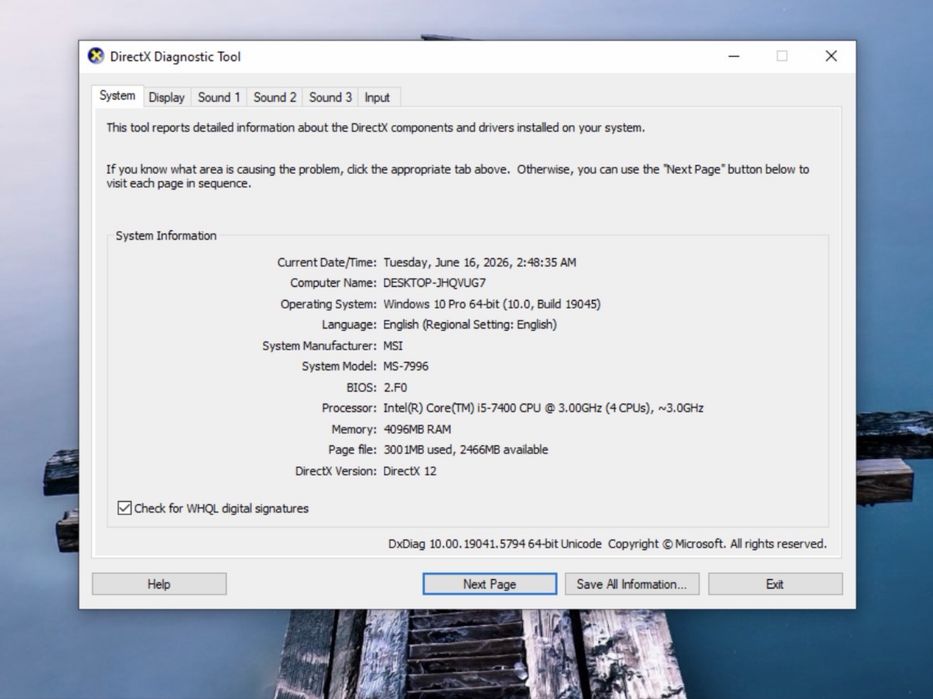The image size is (933, 699).
Task: Open the Sound 2 tab
Action: point(274,98)
